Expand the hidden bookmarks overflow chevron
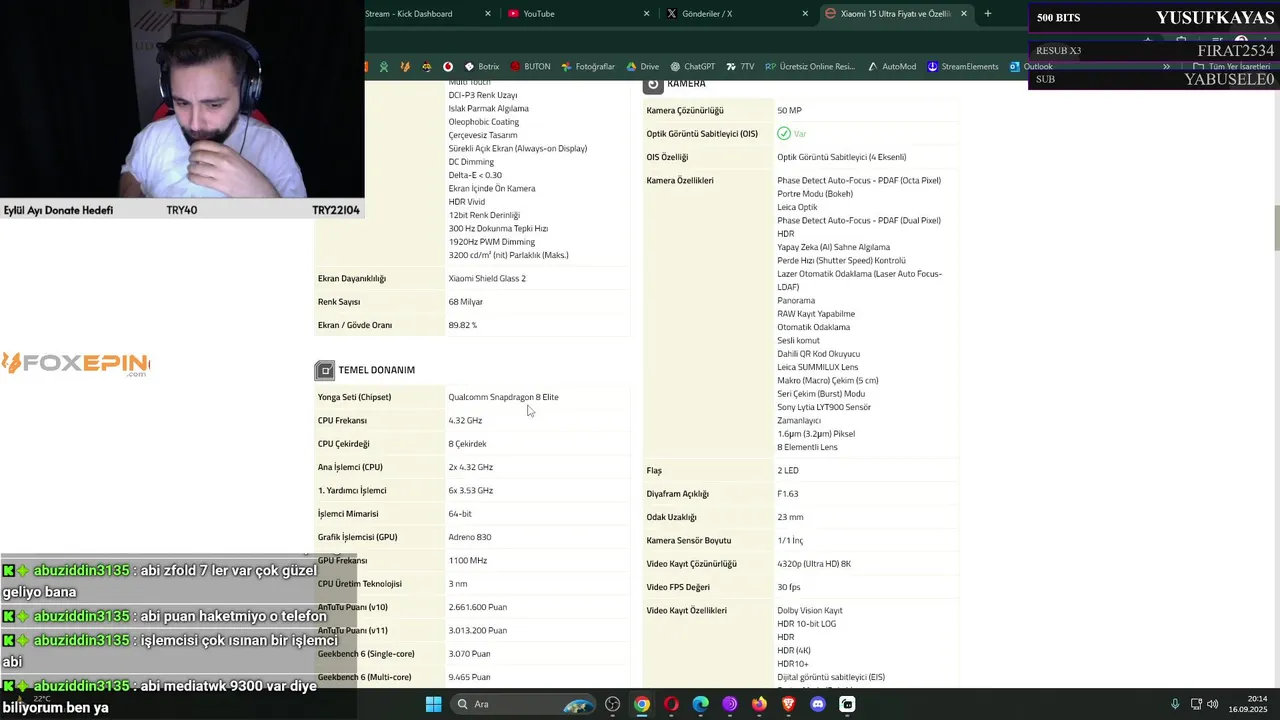The height and width of the screenshot is (720, 1280). click(1166, 67)
